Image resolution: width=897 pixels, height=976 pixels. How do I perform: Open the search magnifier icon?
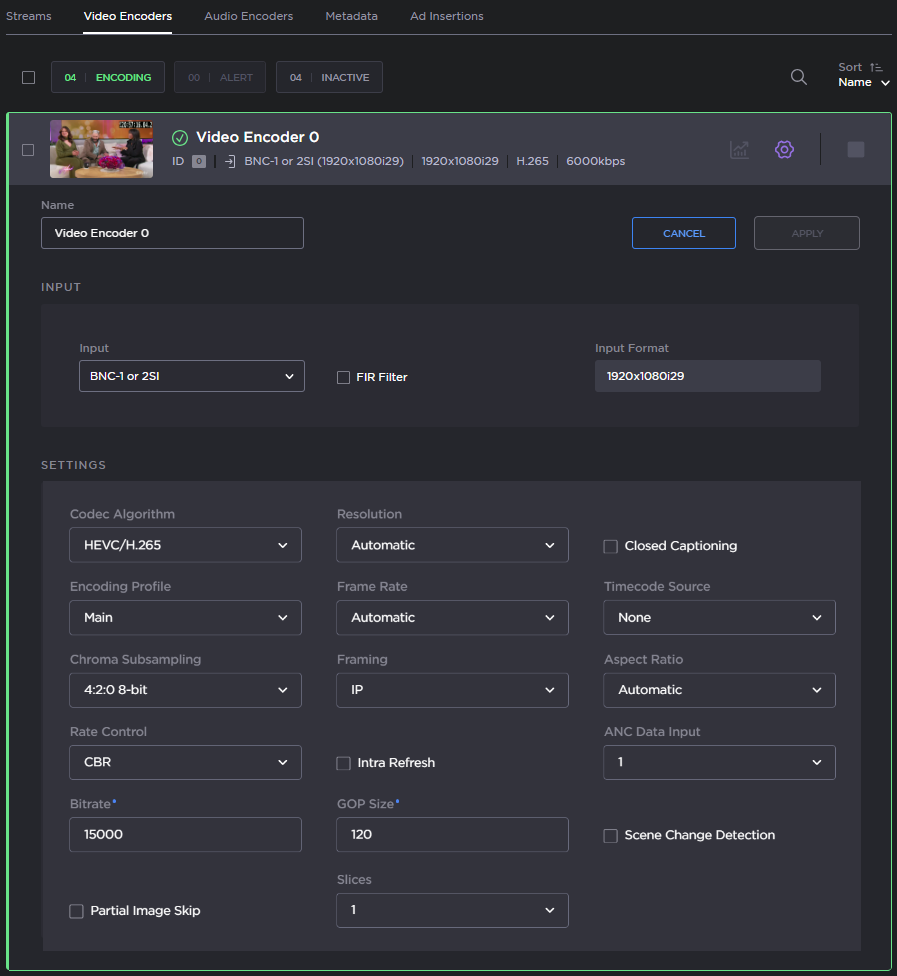(x=798, y=76)
